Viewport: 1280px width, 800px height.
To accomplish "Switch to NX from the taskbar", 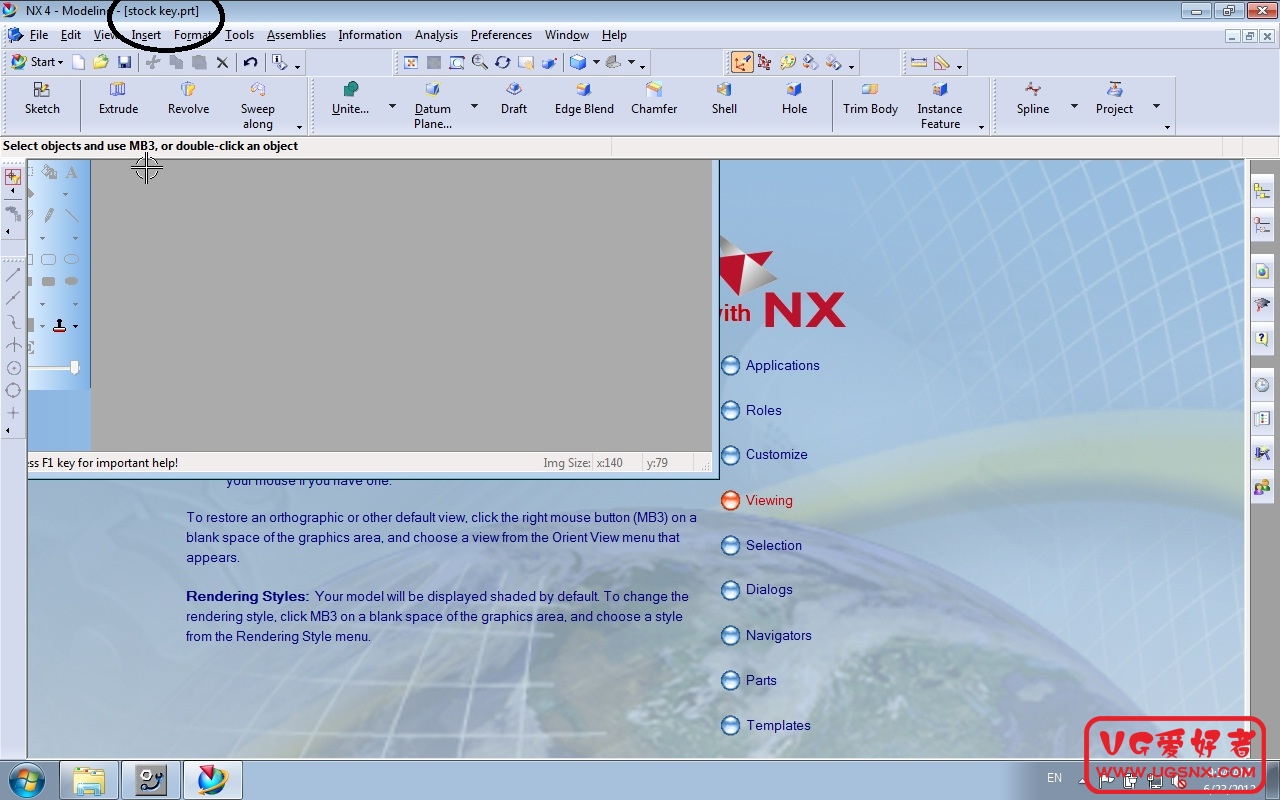I will pos(212,779).
